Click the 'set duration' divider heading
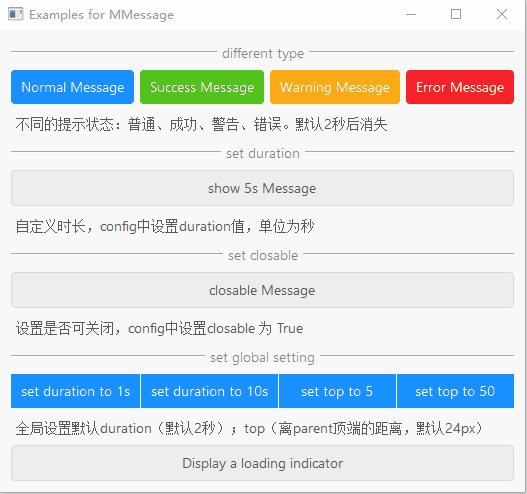The height and width of the screenshot is (494, 527). pyautogui.click(x=263, y=154)
